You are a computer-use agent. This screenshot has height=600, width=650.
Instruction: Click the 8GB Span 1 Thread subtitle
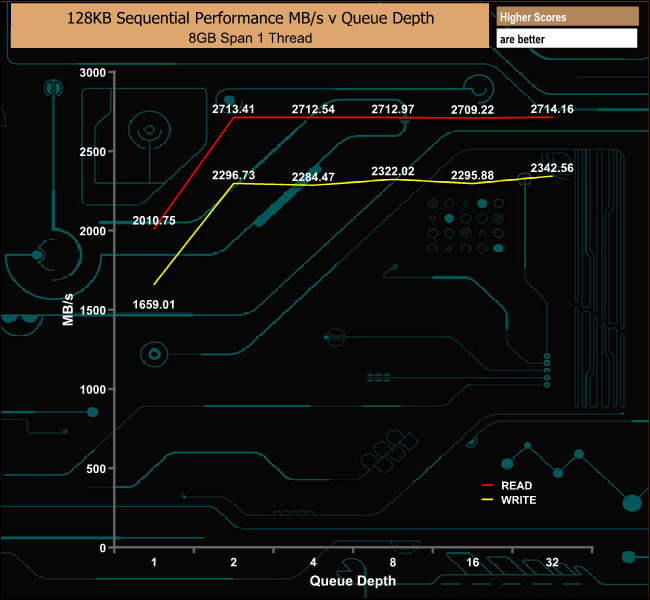[250, 38]
